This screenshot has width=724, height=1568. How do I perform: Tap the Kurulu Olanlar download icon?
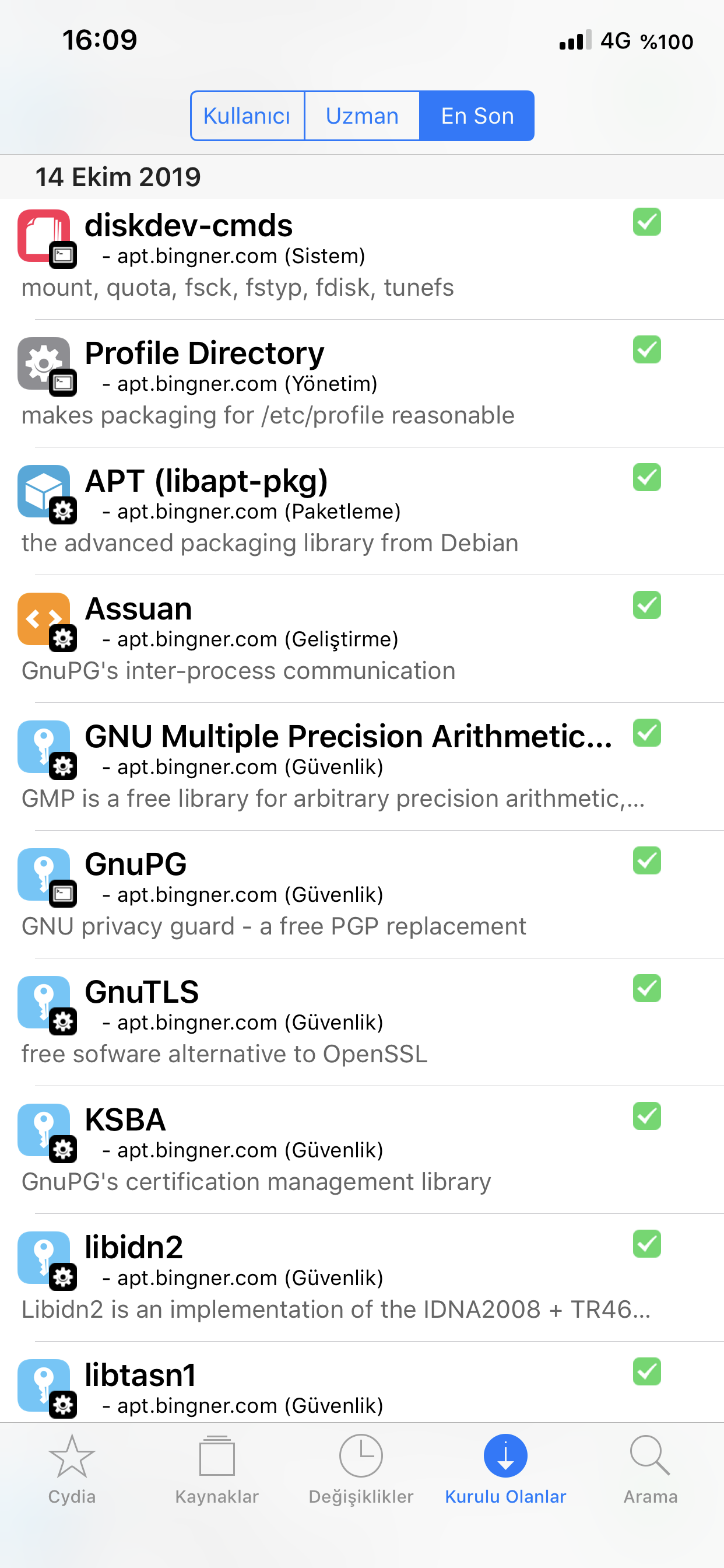pyautogui.click(x=505, y=1457)
